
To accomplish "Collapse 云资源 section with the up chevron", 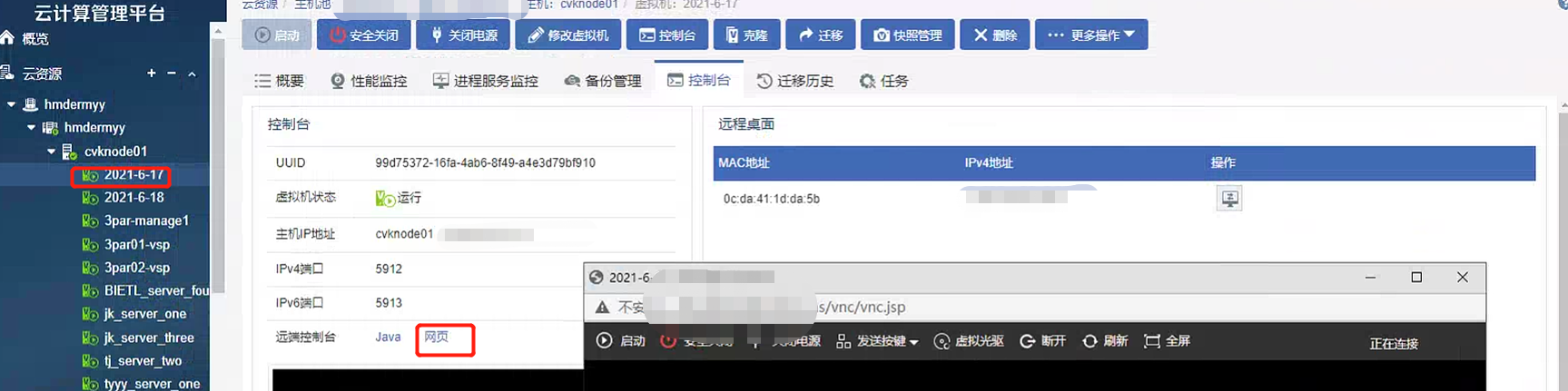I will (192, 73).
